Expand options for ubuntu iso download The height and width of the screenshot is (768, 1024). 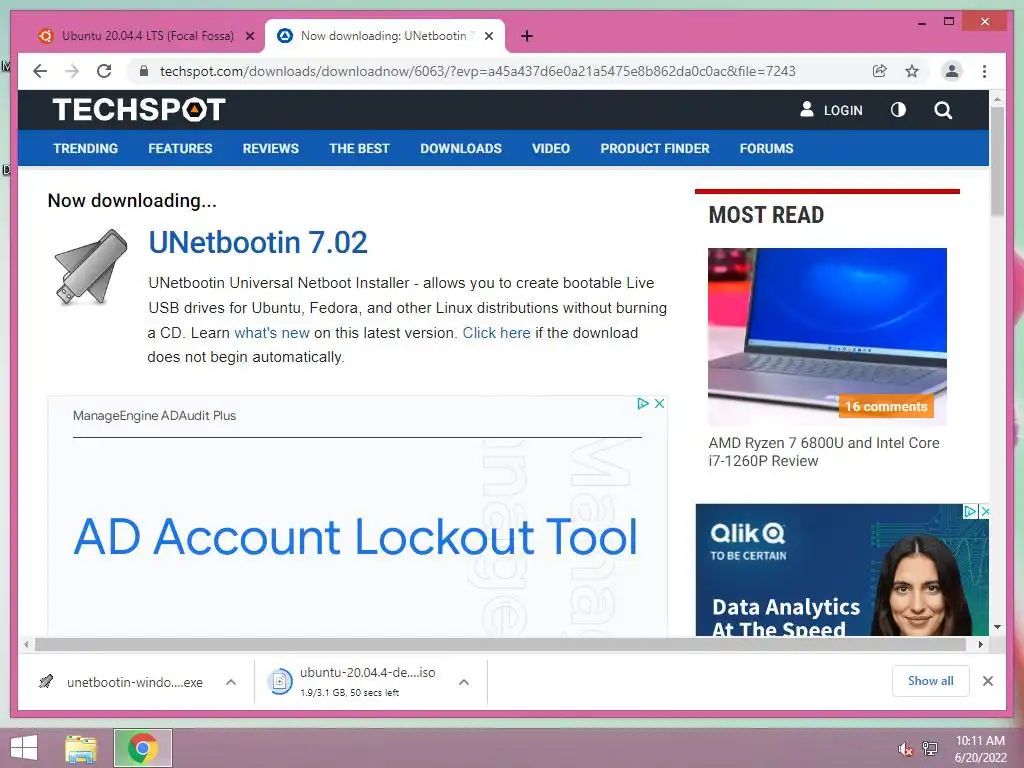[464, 682]
